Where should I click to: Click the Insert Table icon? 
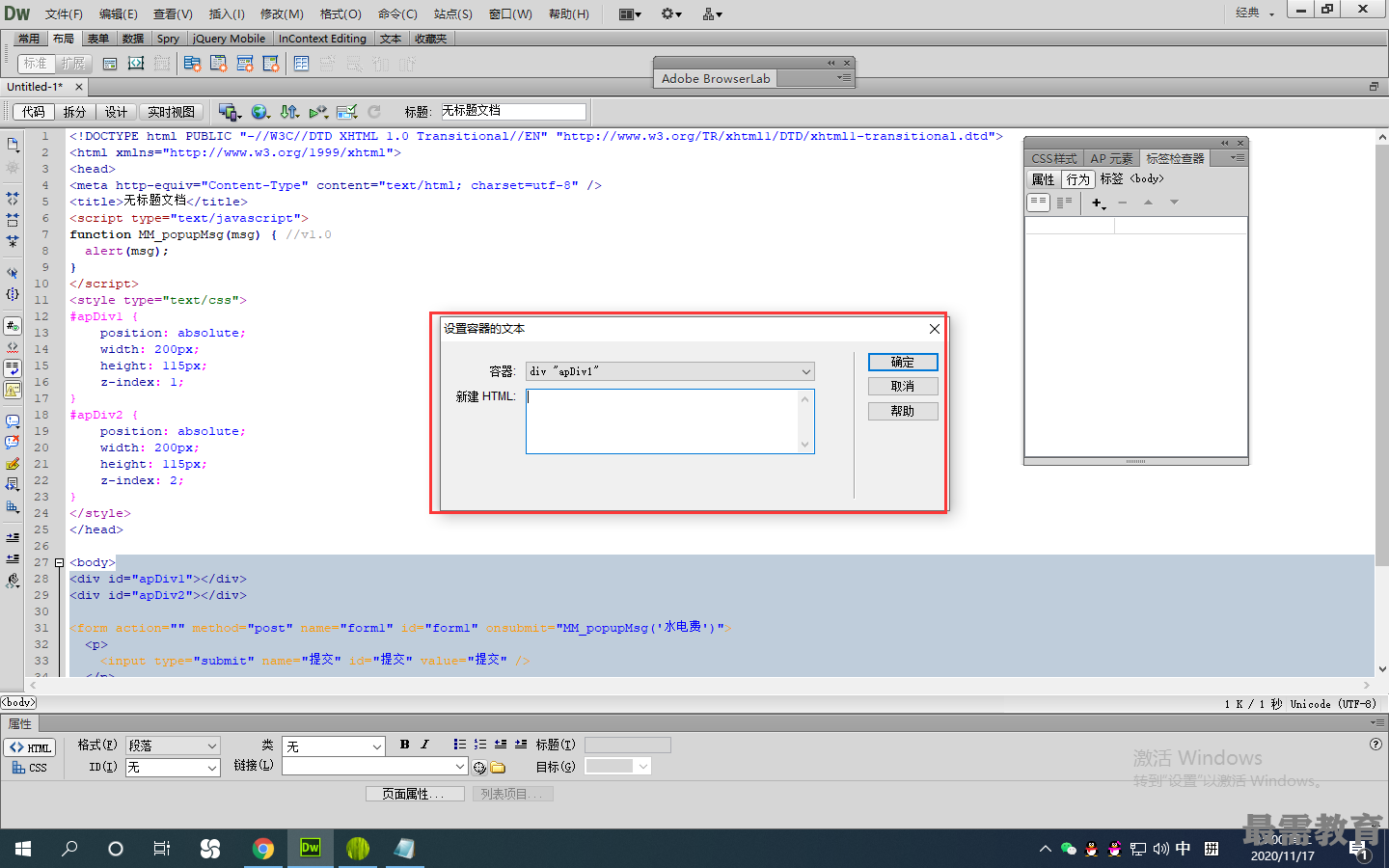tap(302, 64)
